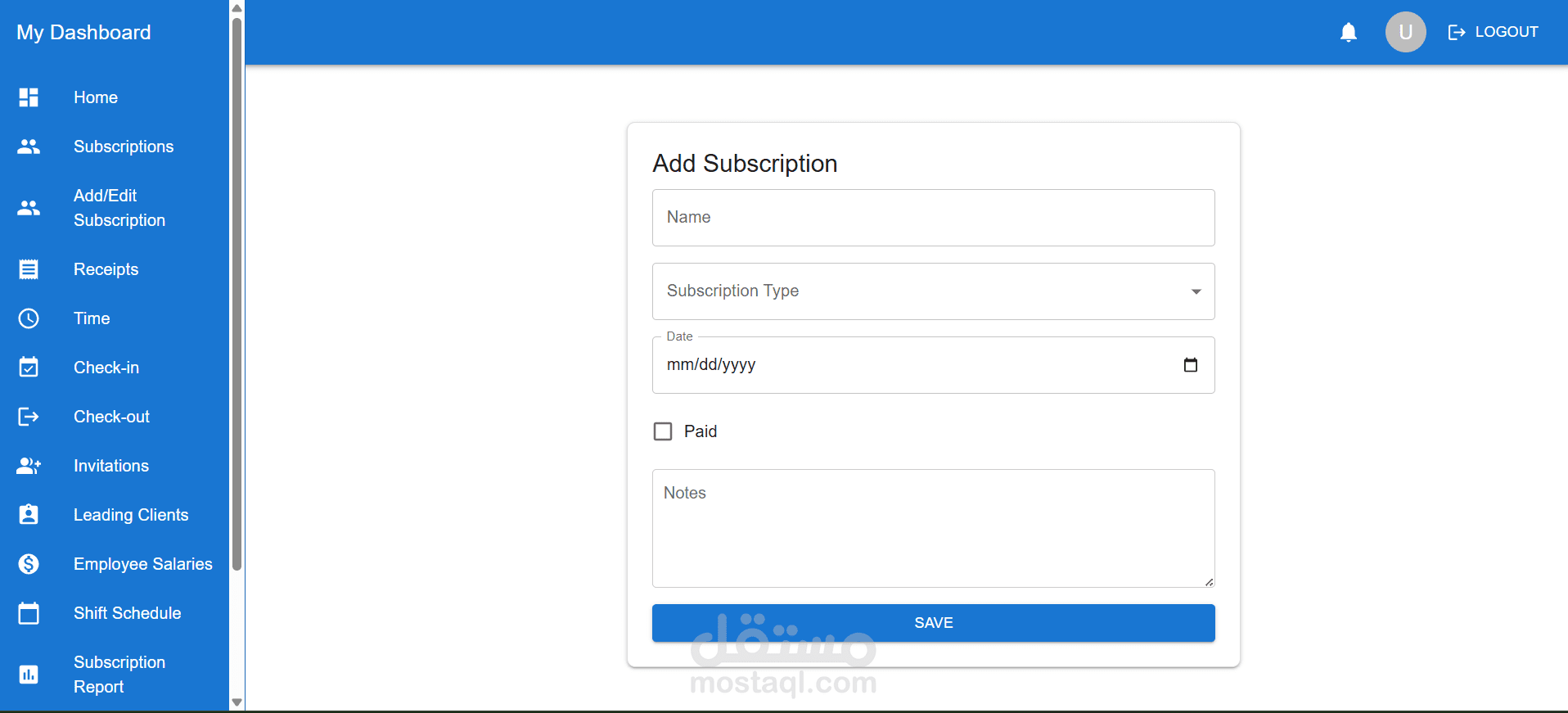Click the mm/dd/yyyy date field
The height and width of the screenshot is (713, 1568).
[x=934, y=365]
